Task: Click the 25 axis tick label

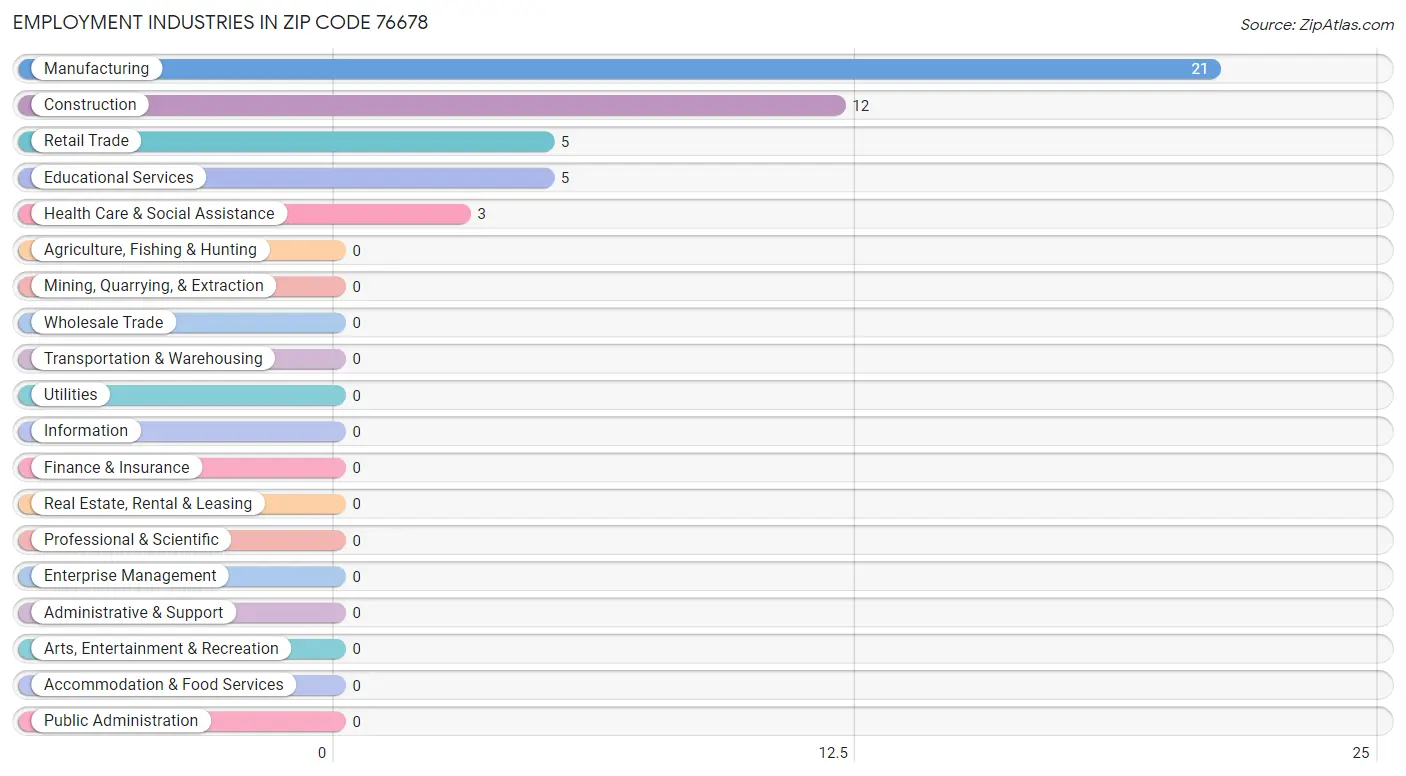Action: coord(1360,753)
